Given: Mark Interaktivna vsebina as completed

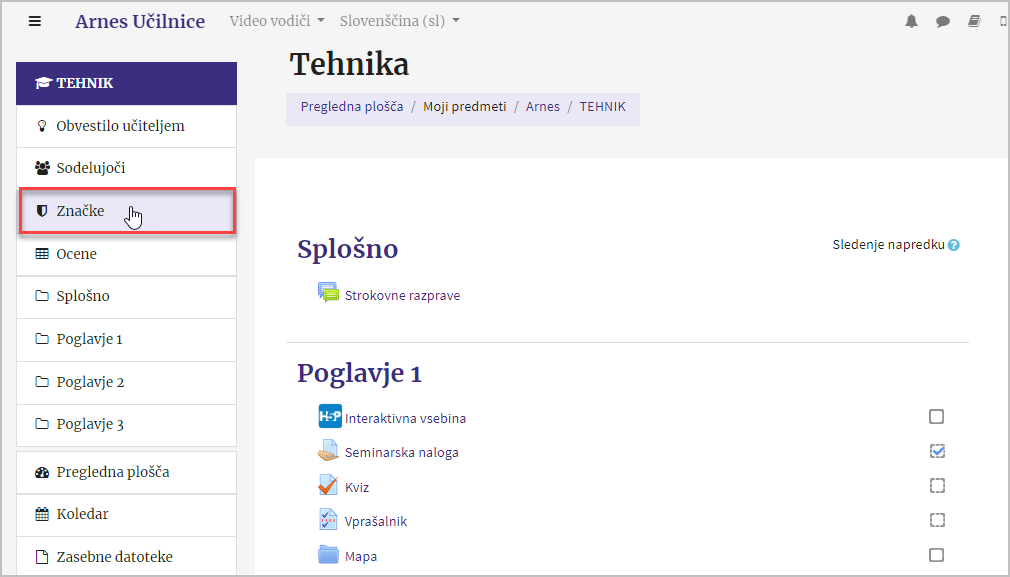Looking at the screenshot, I should point(937,417).
